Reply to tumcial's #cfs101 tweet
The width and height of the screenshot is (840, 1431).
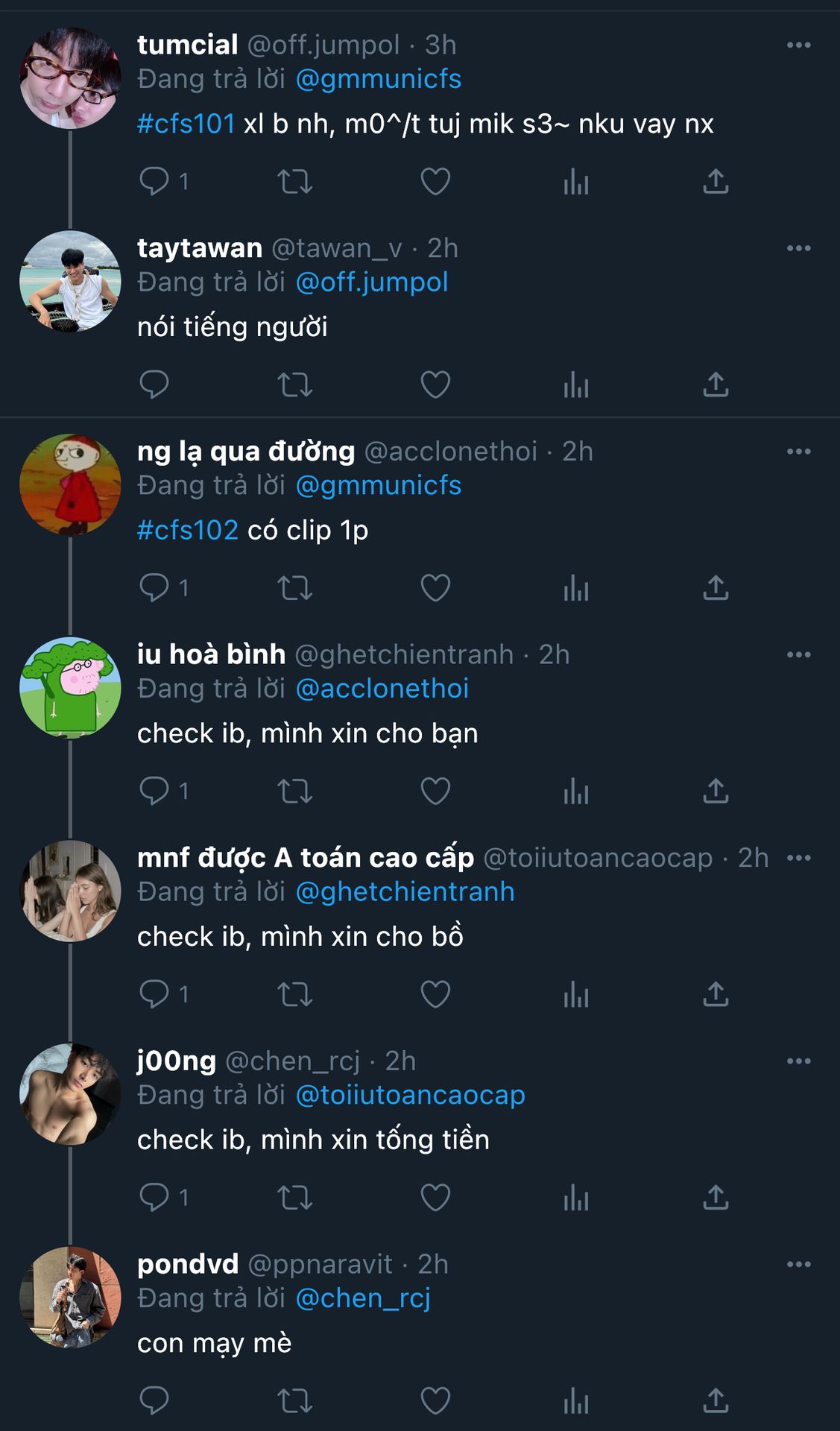click(x=154, y=181)
